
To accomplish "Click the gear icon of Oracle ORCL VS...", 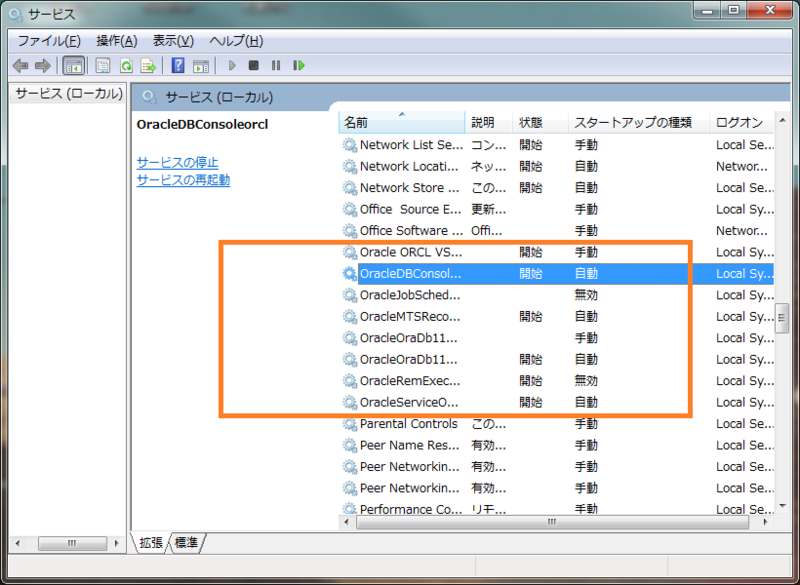I will click(349, 252).
